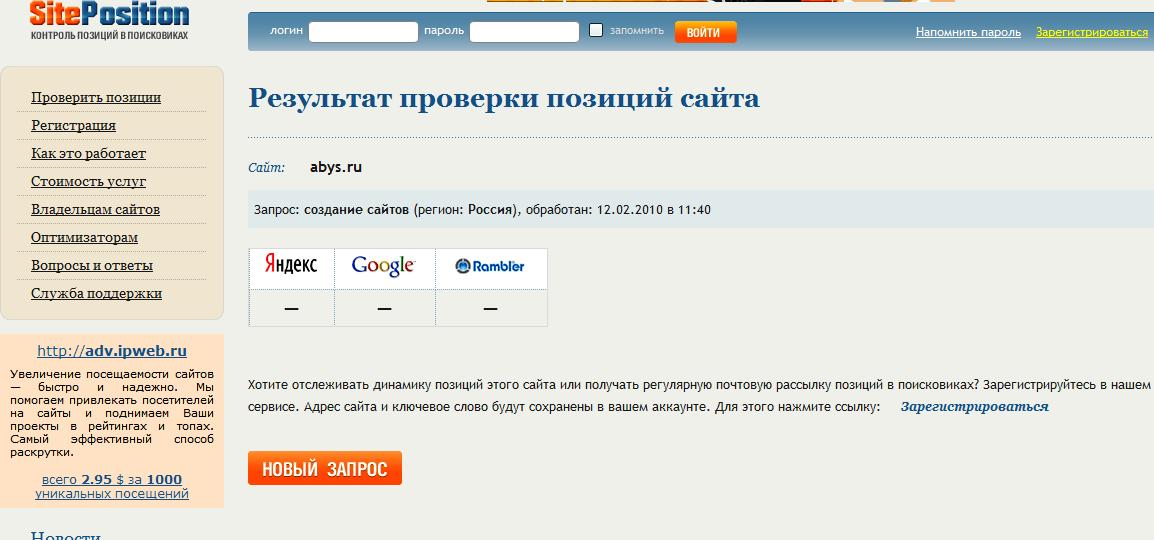Click the Результат проверки позиций сайта heading
The width and height of the screenshot is (1154, 540).
[504, 98]
